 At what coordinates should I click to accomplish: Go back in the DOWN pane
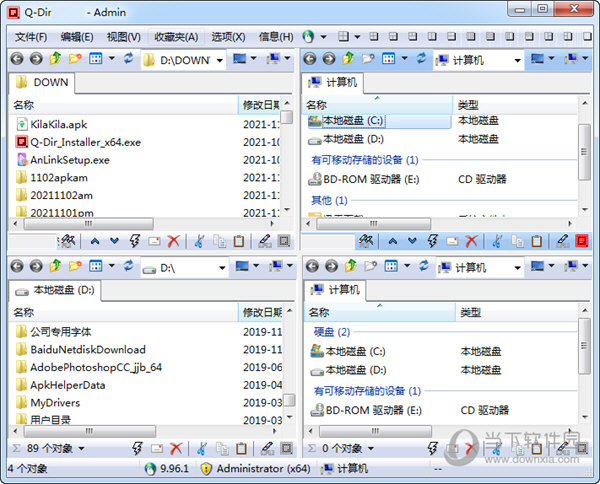coord(17,59)
